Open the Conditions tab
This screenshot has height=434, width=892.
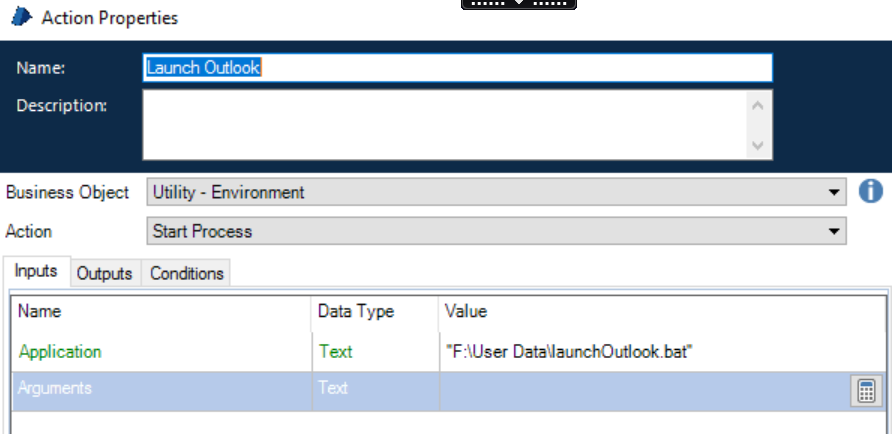tap(187, 273)
